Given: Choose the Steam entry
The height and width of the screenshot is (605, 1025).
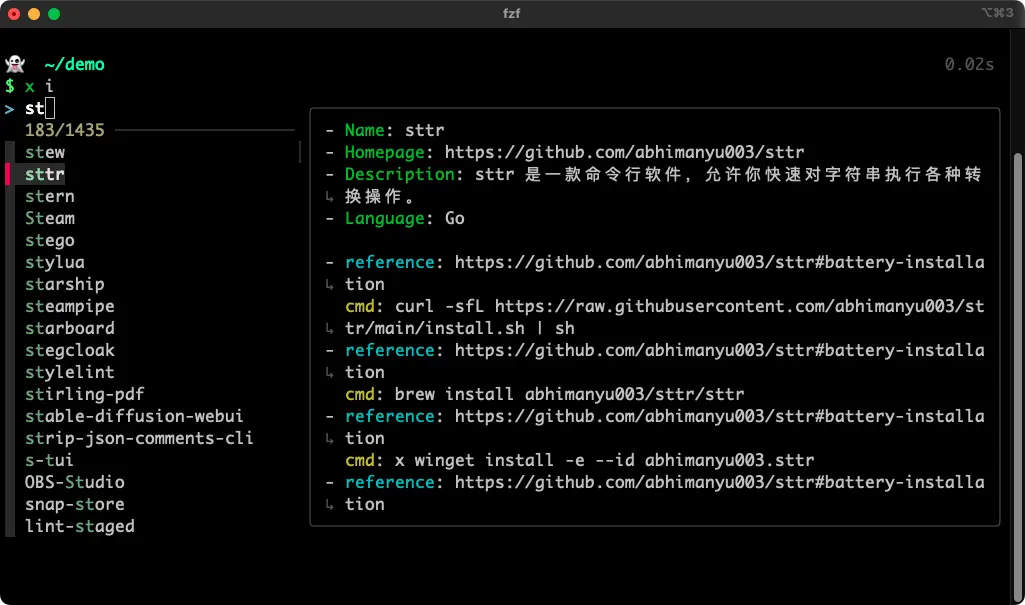Looking at the screenshot, I should 50,218.
